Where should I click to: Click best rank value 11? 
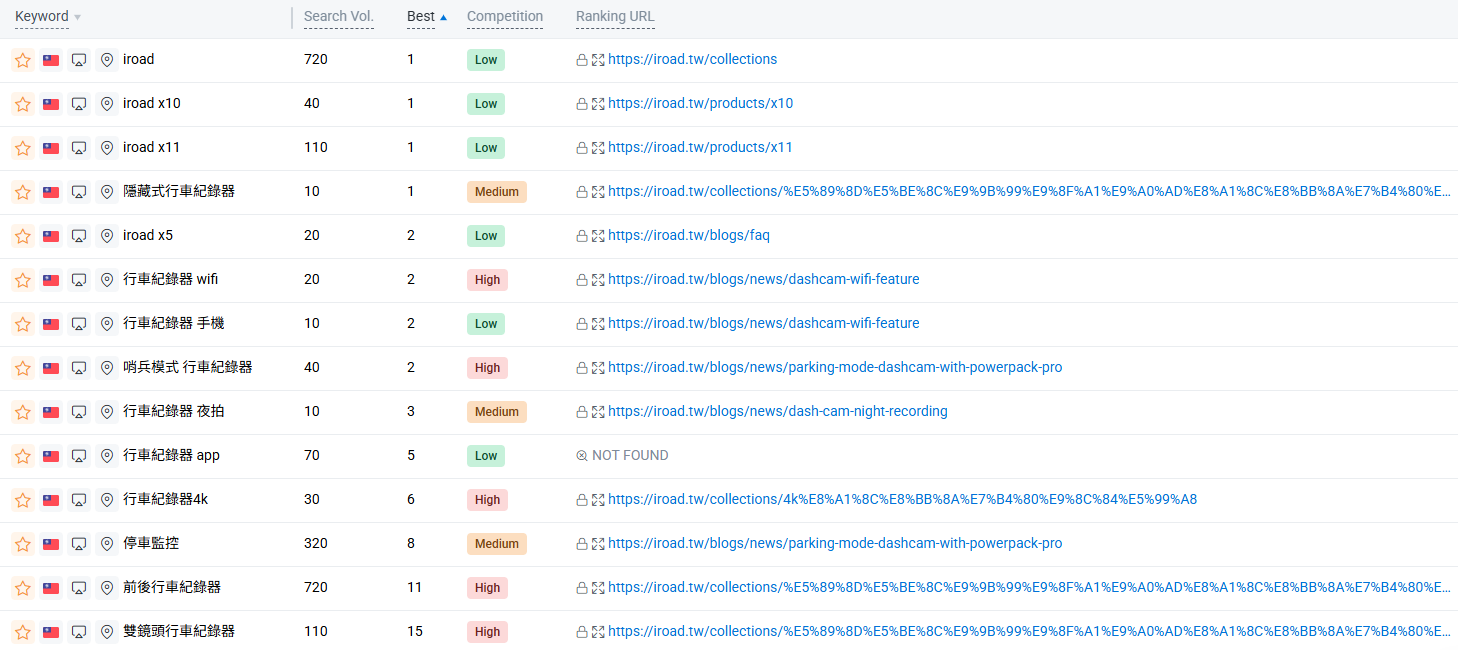point(415,588)
